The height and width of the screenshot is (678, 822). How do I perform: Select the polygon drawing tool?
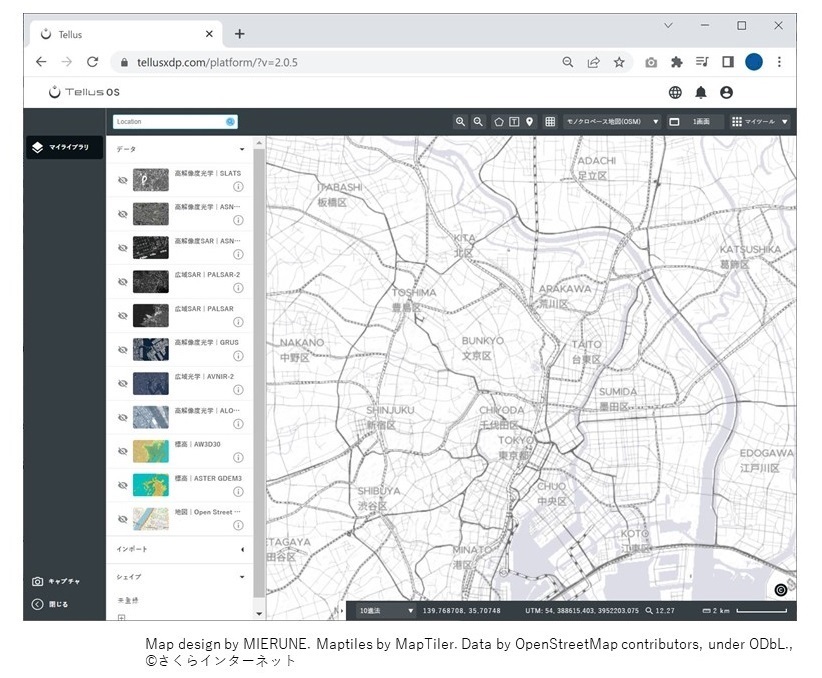(499, 122)
